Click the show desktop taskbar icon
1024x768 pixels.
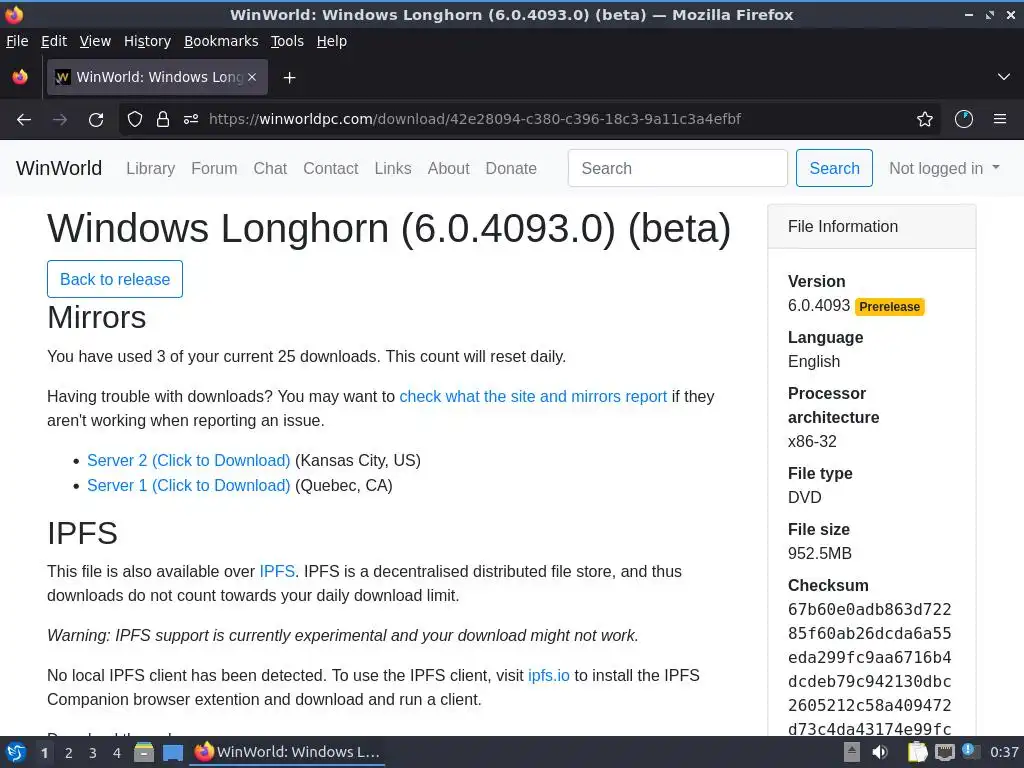click(172, 752)
